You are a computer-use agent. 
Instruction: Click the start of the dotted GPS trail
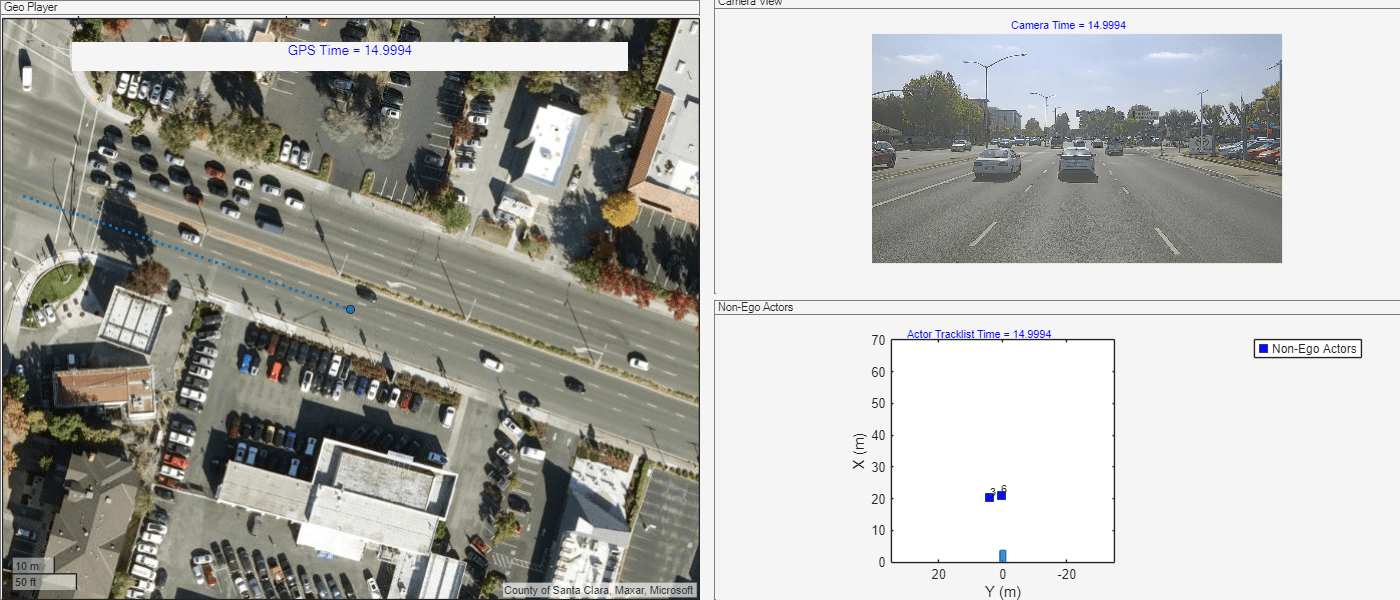click(26, 196)
